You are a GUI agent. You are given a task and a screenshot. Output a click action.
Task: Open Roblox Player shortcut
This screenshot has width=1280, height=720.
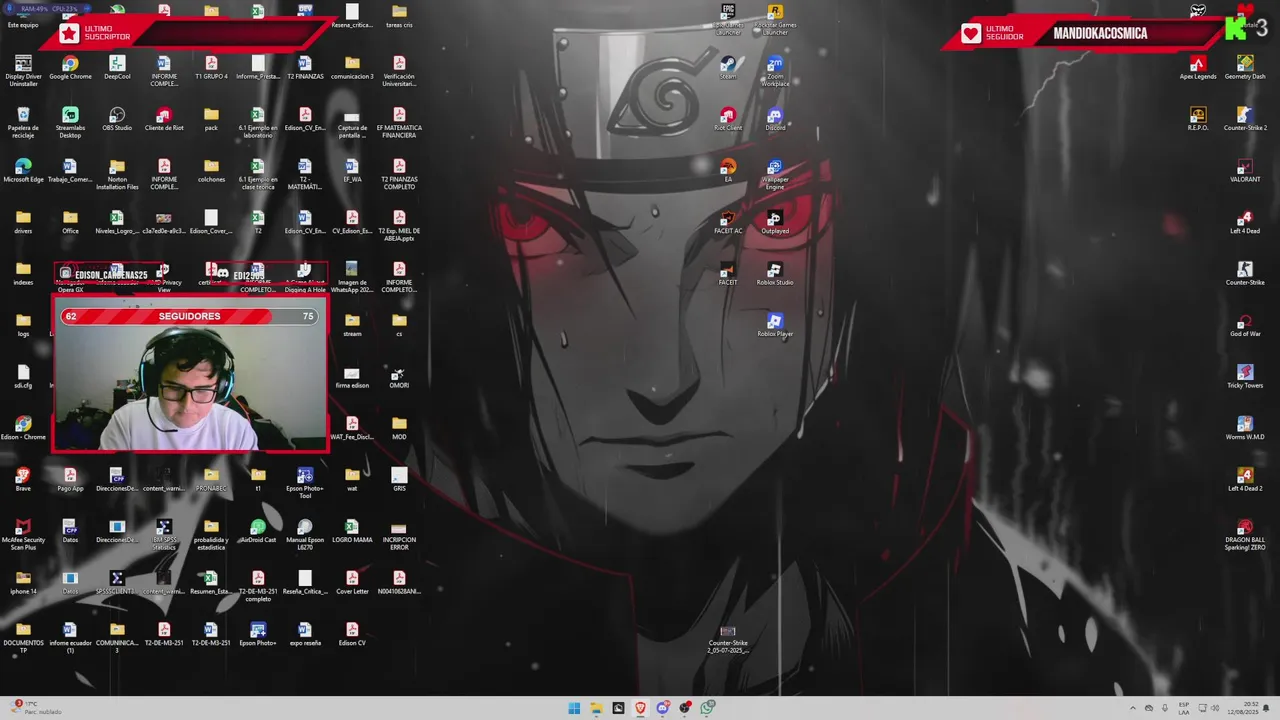click(775, 325)
